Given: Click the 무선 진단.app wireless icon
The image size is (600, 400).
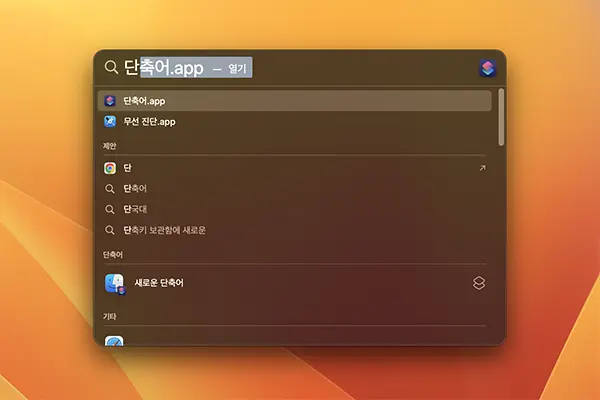Looking at the screenshot, I should point(110,122).
